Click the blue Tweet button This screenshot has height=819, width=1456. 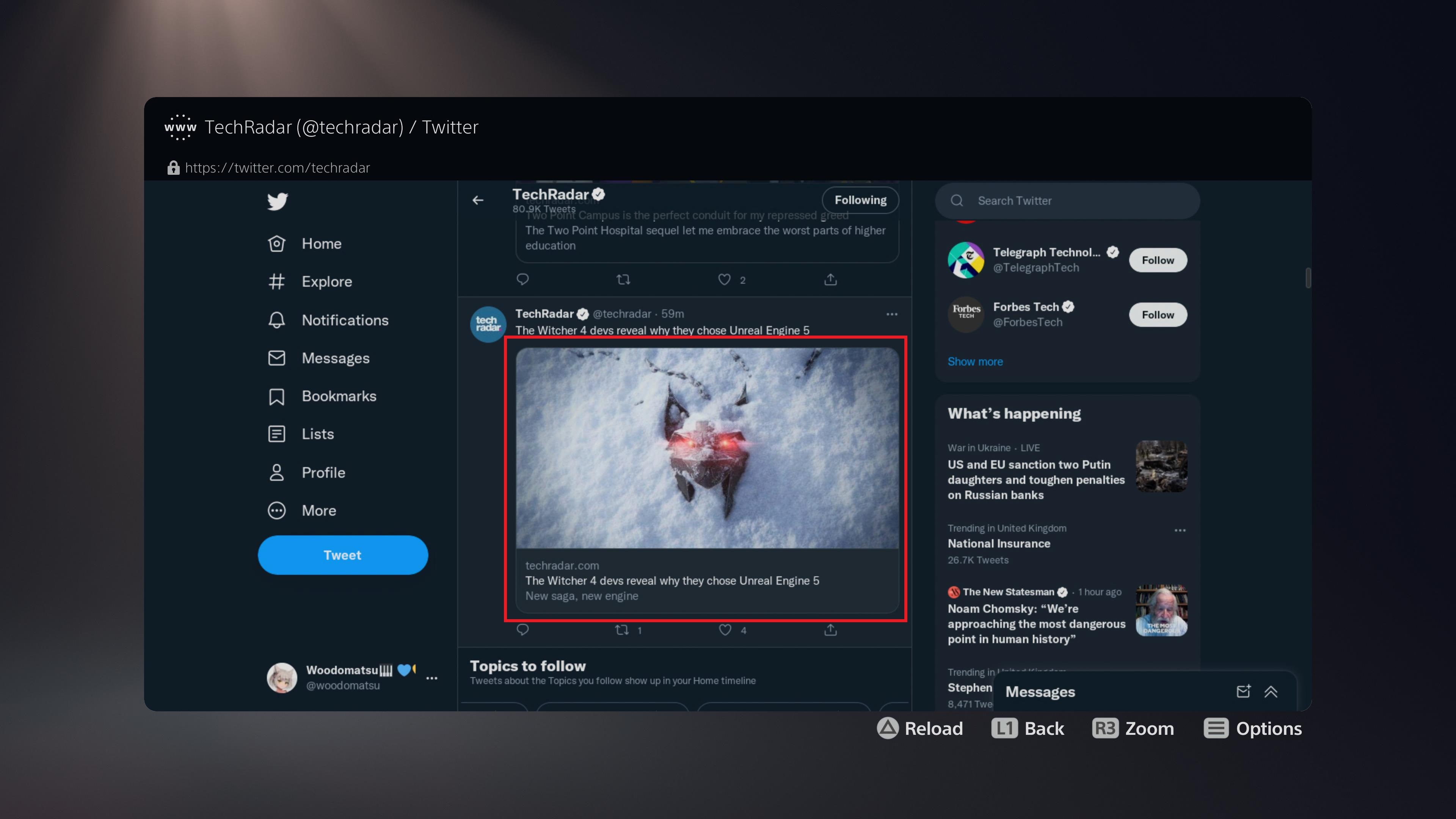coord(342,555)
